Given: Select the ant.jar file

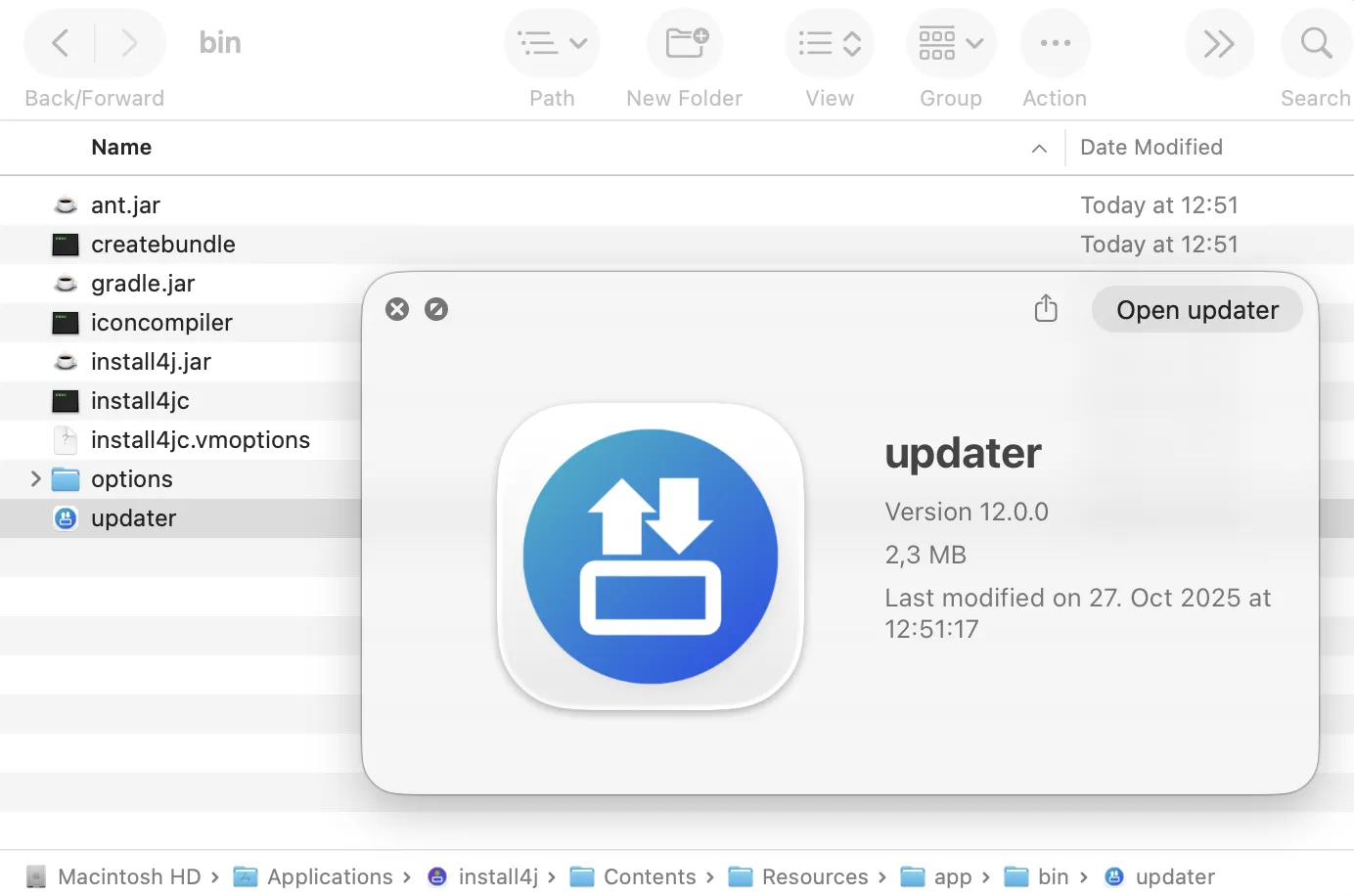Looking at the screenshot, I should pos(125,204).
